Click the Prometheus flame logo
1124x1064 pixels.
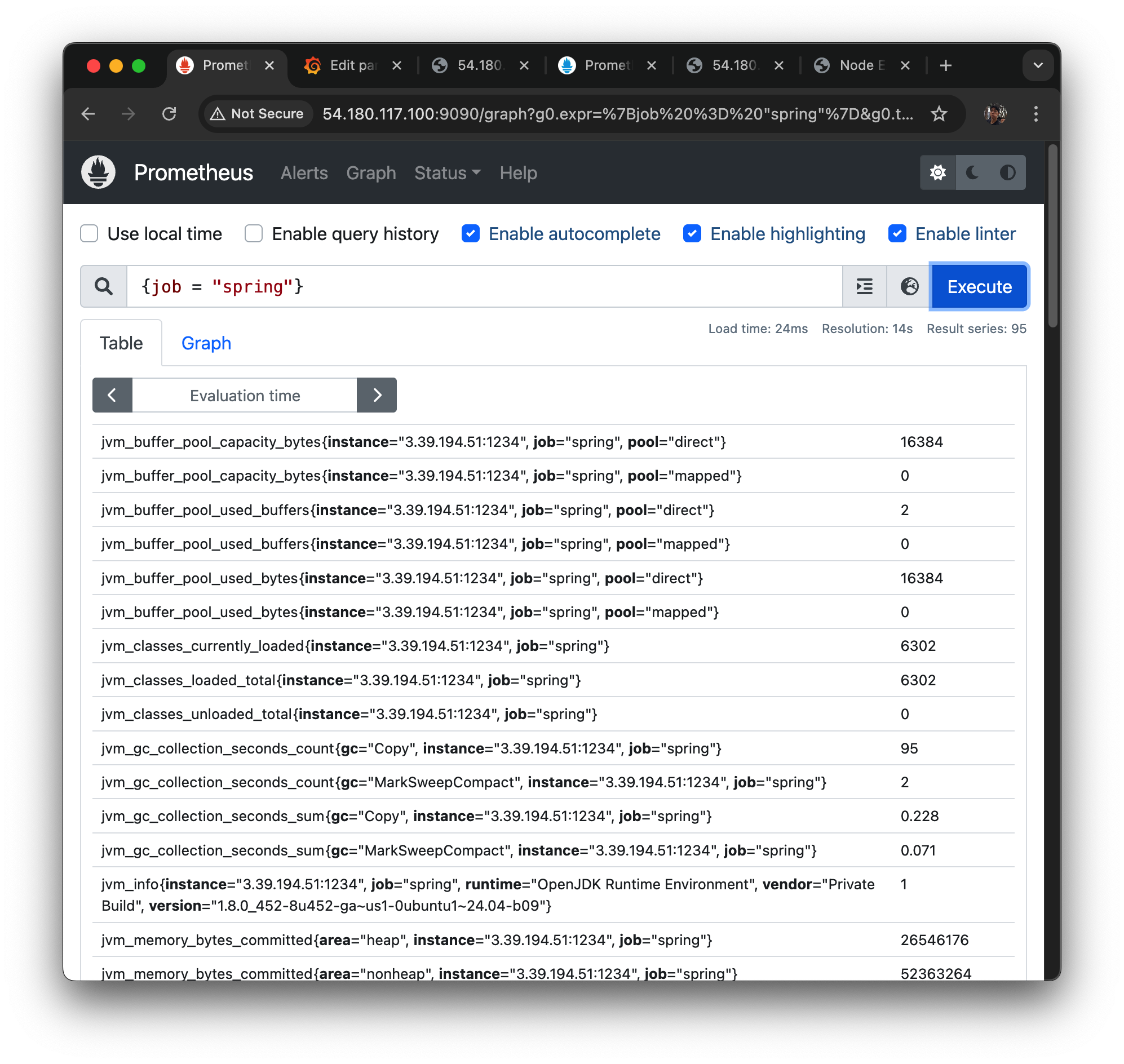(98, 172)
